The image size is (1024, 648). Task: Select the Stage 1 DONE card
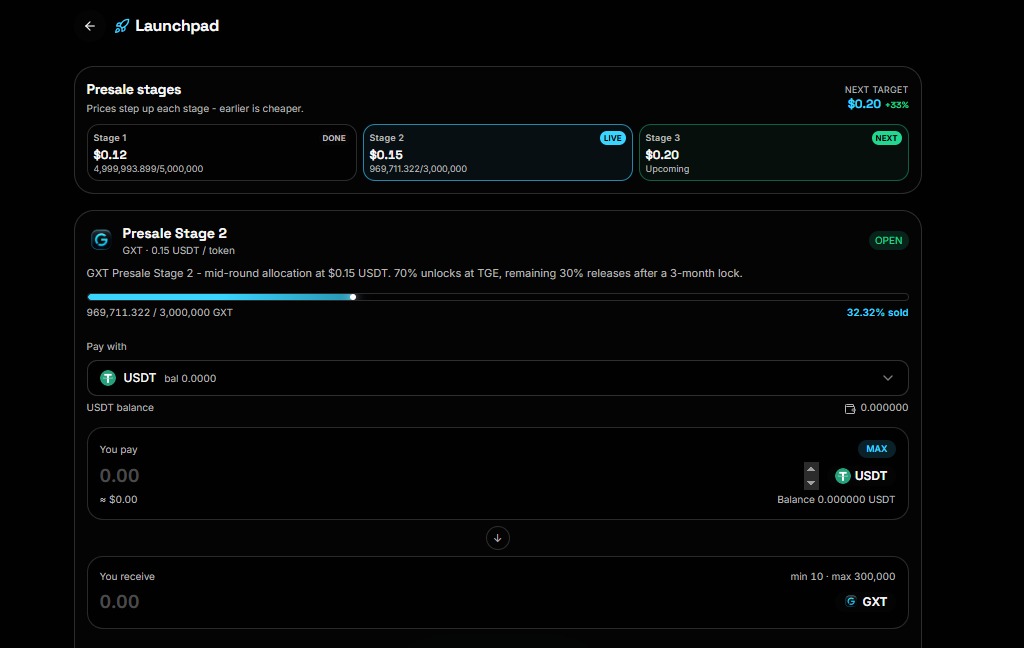tap(221, 153)
